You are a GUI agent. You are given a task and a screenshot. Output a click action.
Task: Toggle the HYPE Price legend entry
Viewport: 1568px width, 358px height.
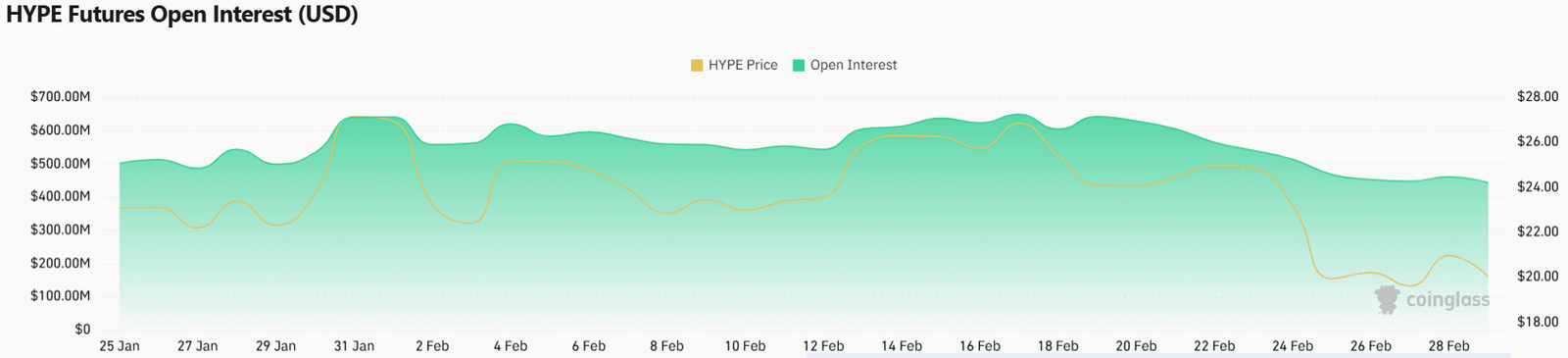734,65
